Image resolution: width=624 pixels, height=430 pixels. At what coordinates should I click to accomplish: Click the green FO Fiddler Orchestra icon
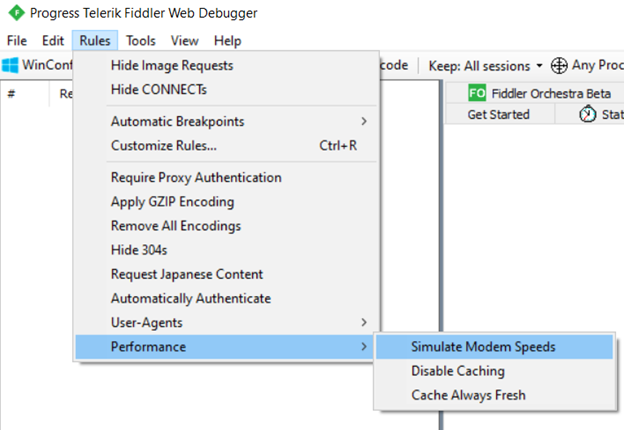click(x=477, y=93)
